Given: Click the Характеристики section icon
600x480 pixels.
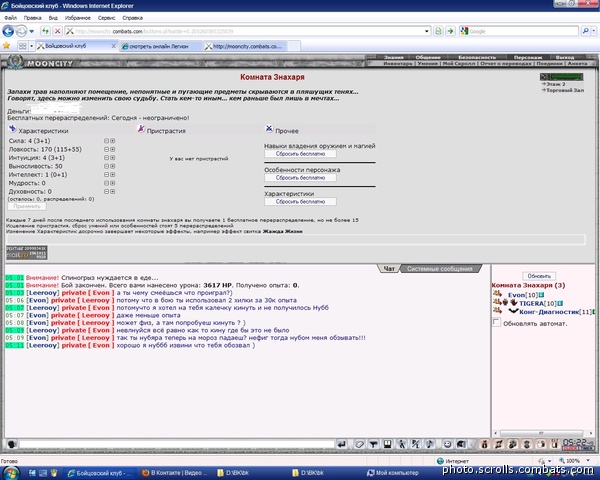Looking at the screenshot, I should coord(12,129).
